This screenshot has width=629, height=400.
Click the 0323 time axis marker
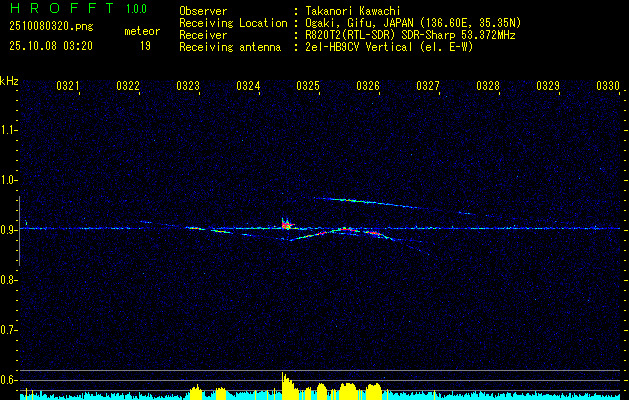(188, 86)
